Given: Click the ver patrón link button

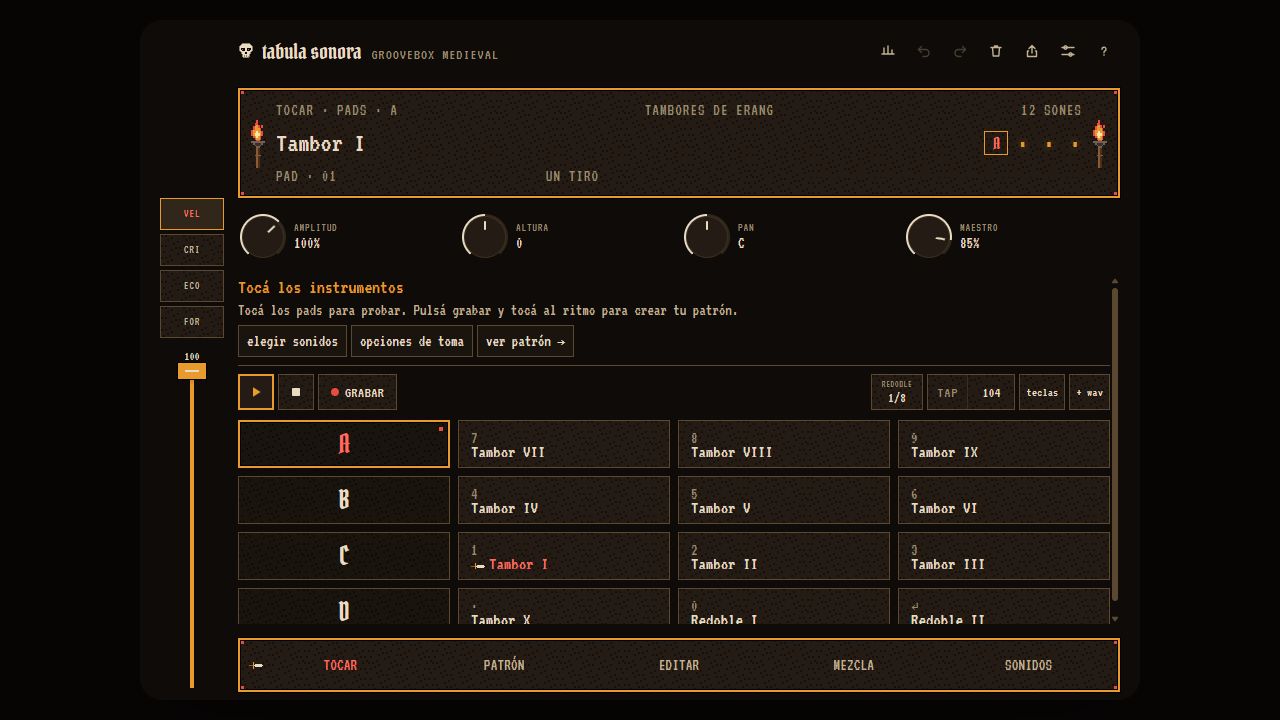Looking at the screenshot, I should [x=525, y=341].
